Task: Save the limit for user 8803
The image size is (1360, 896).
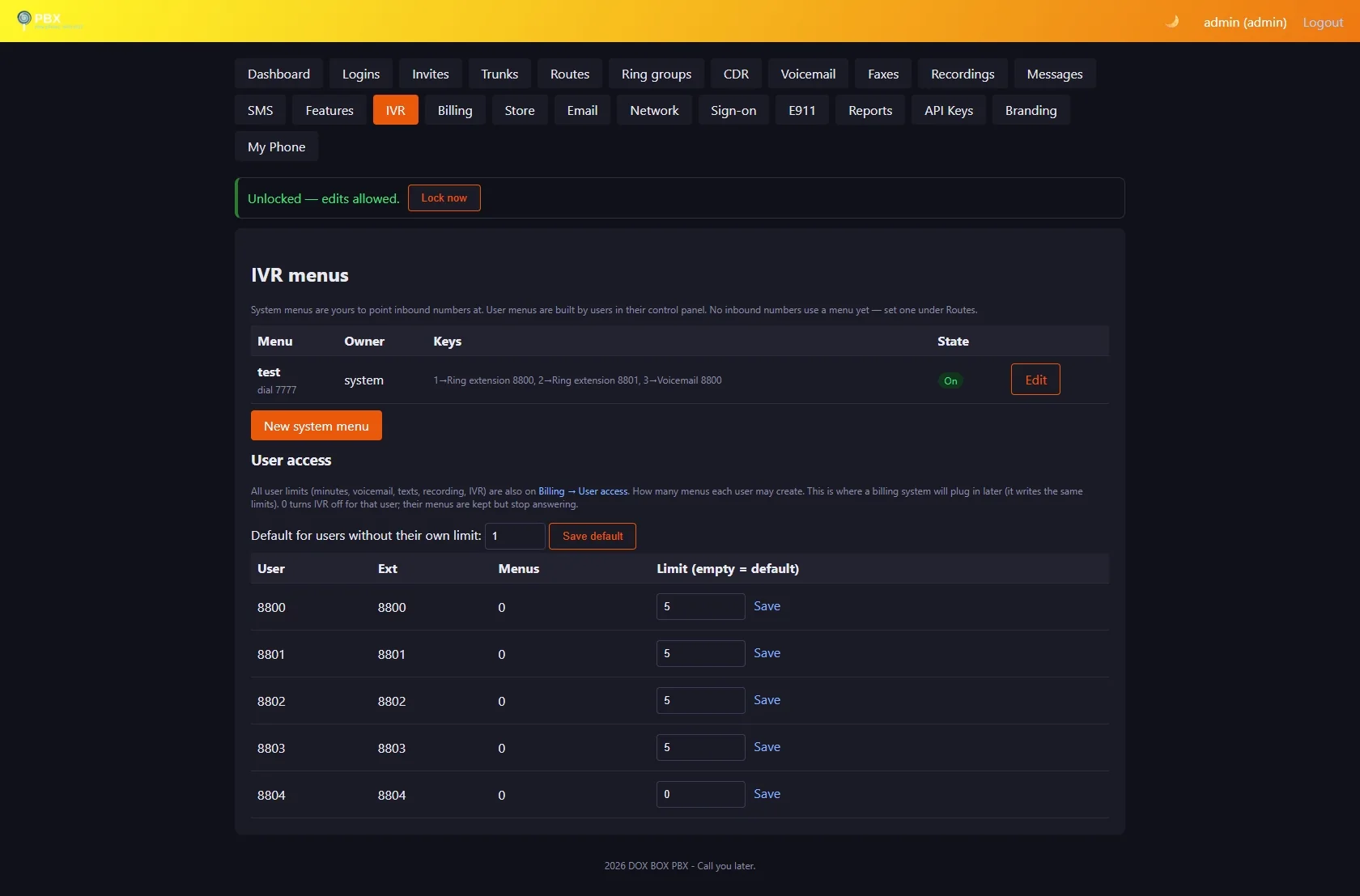Action: pos(767,747)
